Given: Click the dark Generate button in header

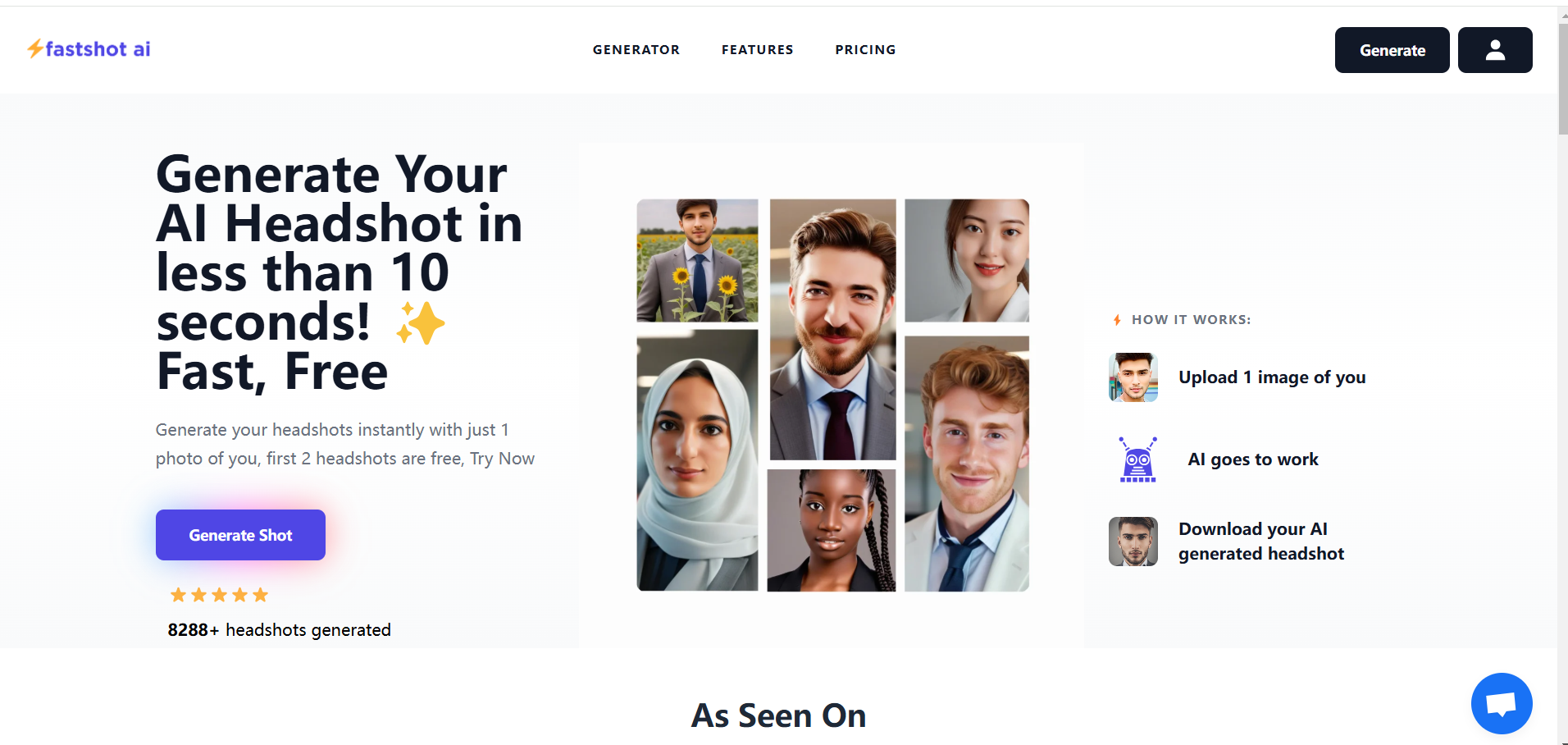Looking at the screenshot, I should (1392, 50).
